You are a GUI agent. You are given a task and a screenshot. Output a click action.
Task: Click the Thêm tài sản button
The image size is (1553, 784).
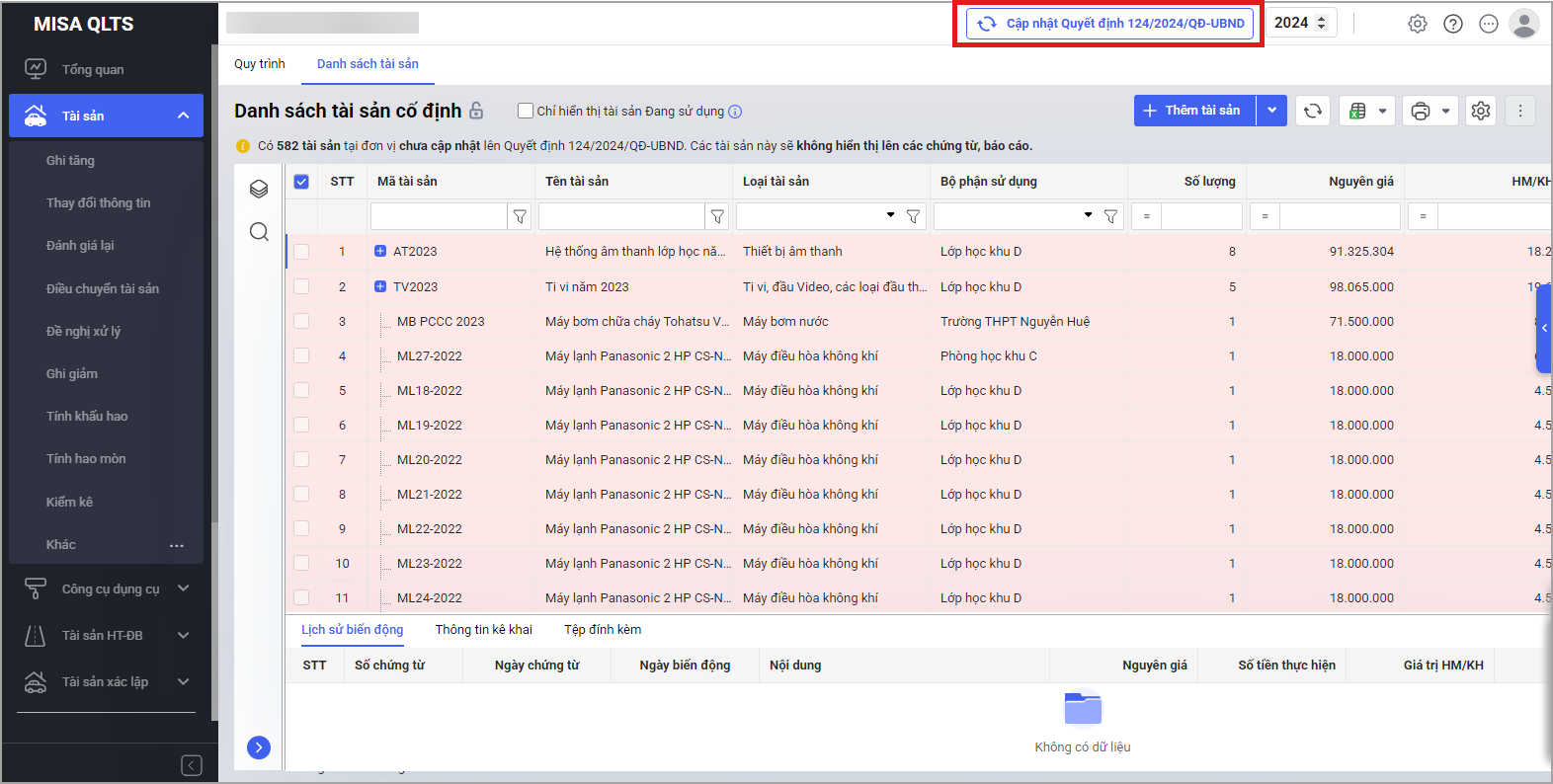[1193, 111]
